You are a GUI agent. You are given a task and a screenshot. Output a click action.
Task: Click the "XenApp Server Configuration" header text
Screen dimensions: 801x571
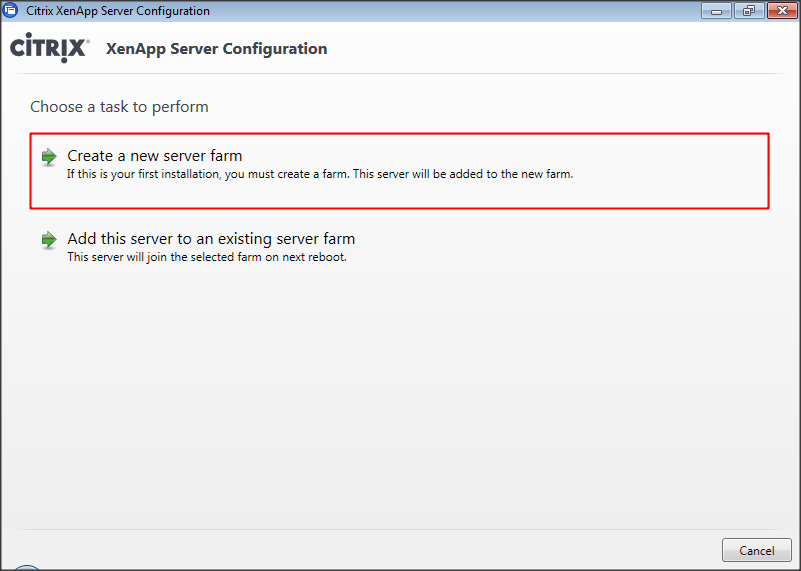tap(216, 49)
